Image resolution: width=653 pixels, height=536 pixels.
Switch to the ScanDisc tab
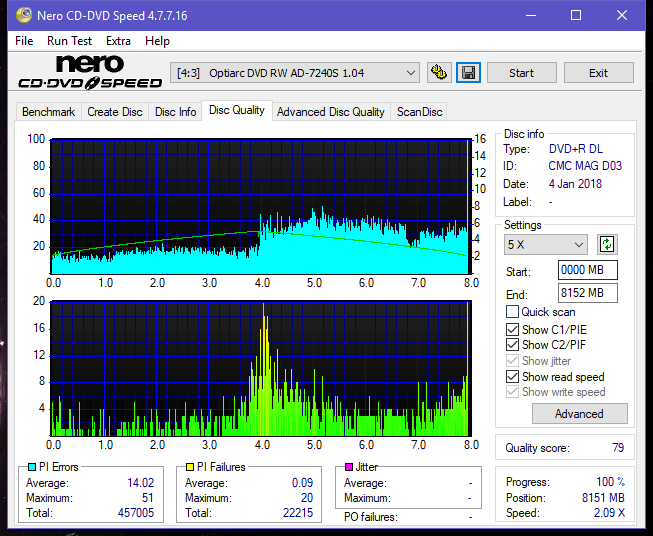tap(419, 112)
